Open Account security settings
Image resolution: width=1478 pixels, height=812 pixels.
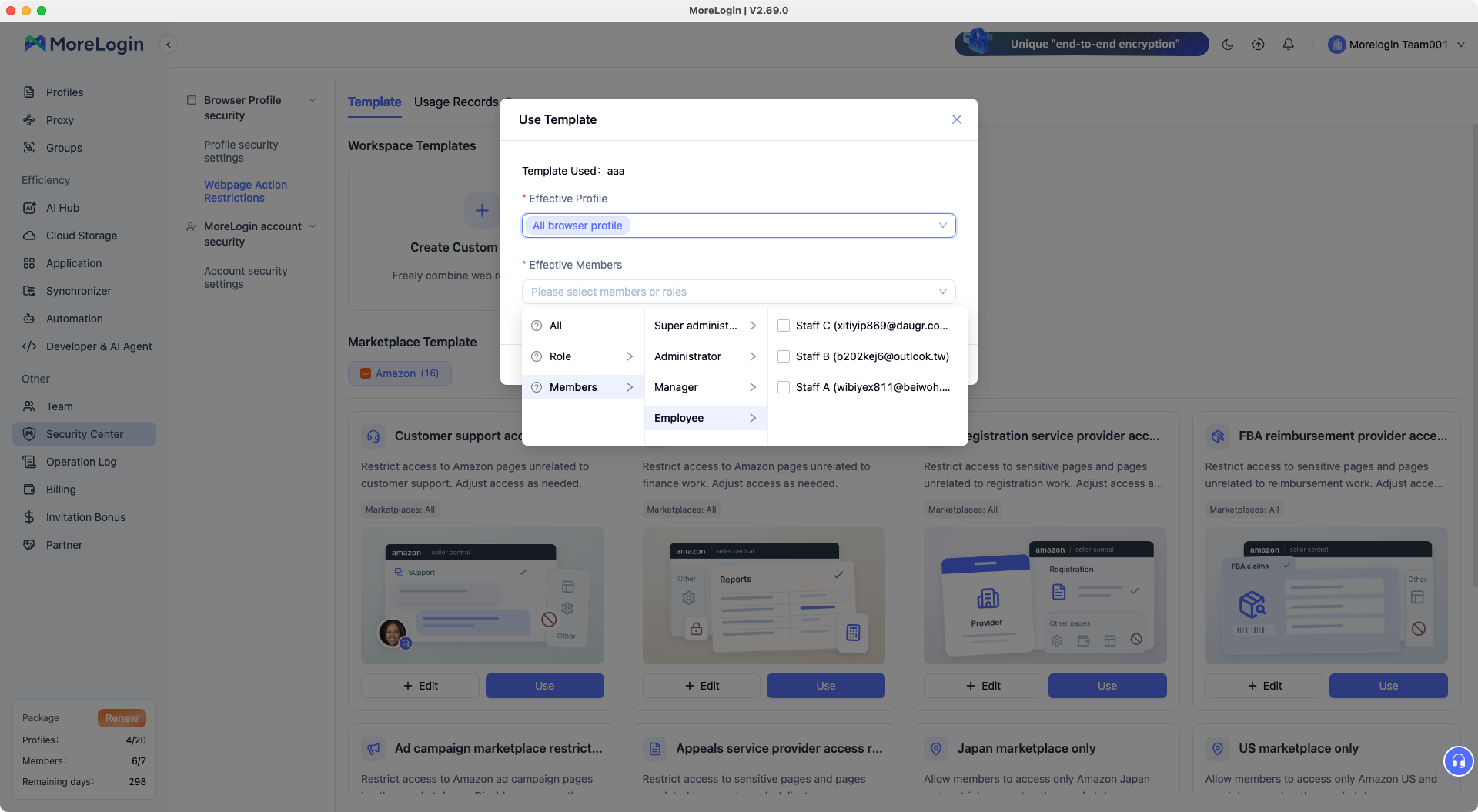pos(246,278)
